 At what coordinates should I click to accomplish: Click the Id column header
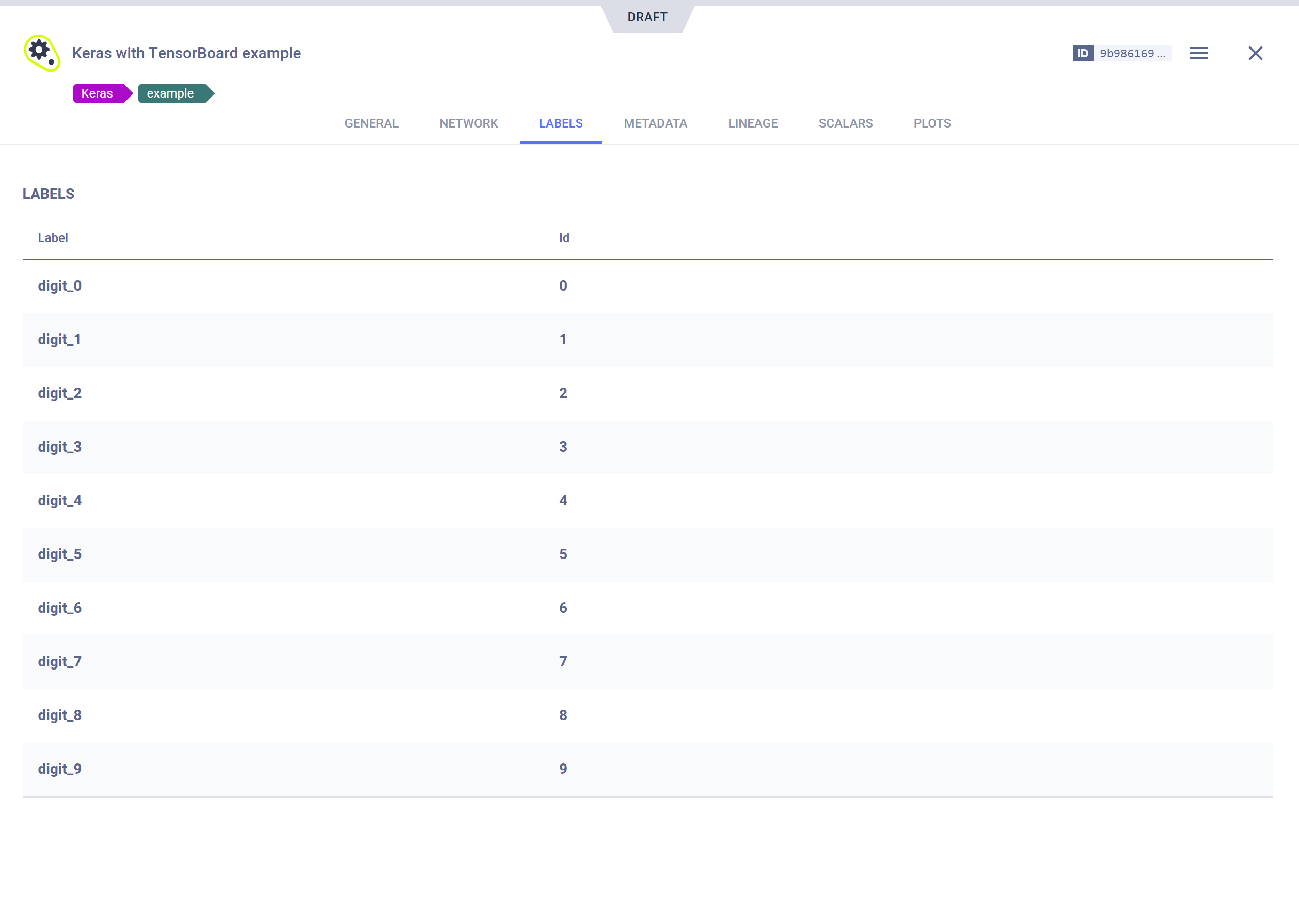pos(563,238)
